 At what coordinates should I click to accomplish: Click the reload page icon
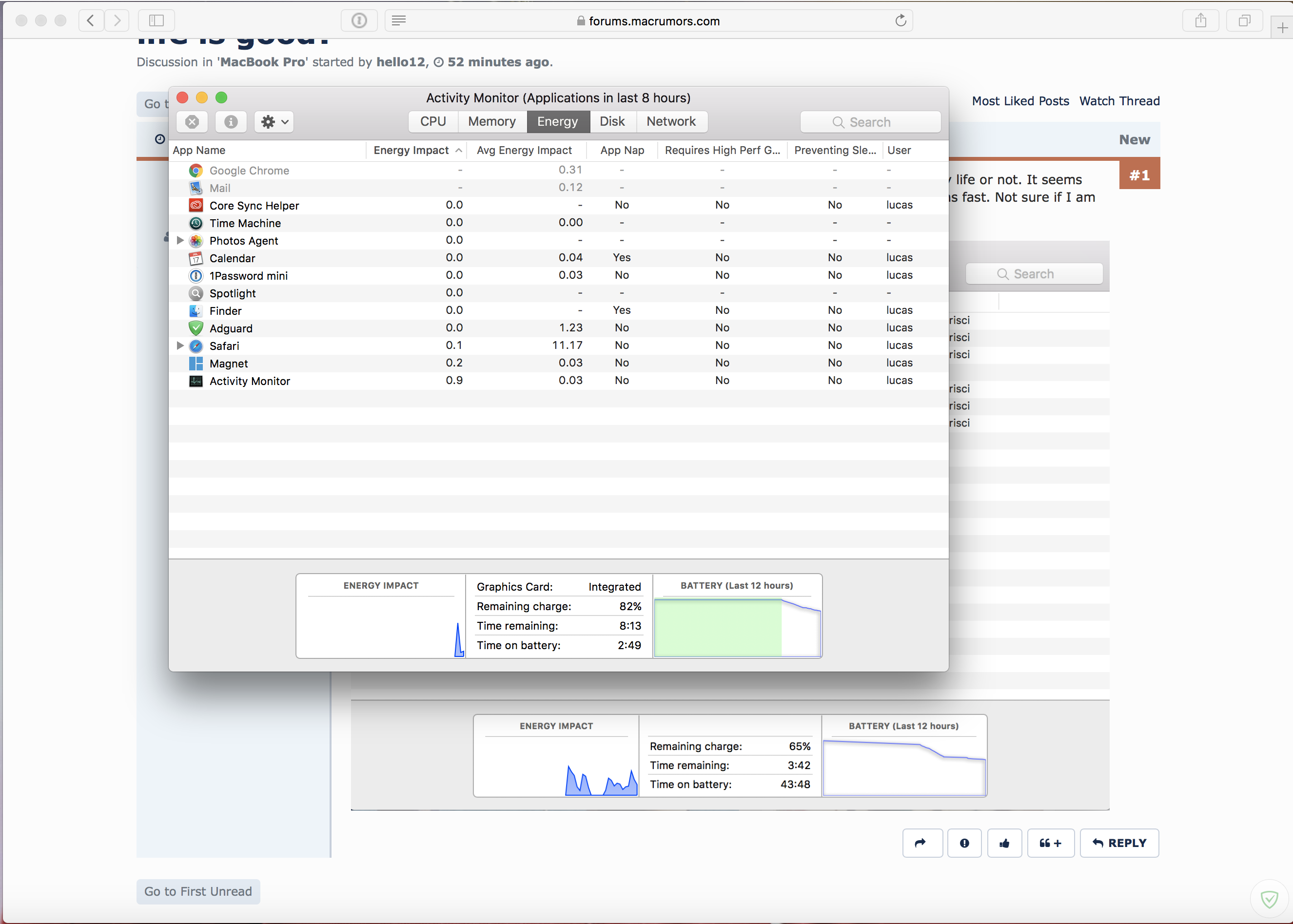coord(901,21)
